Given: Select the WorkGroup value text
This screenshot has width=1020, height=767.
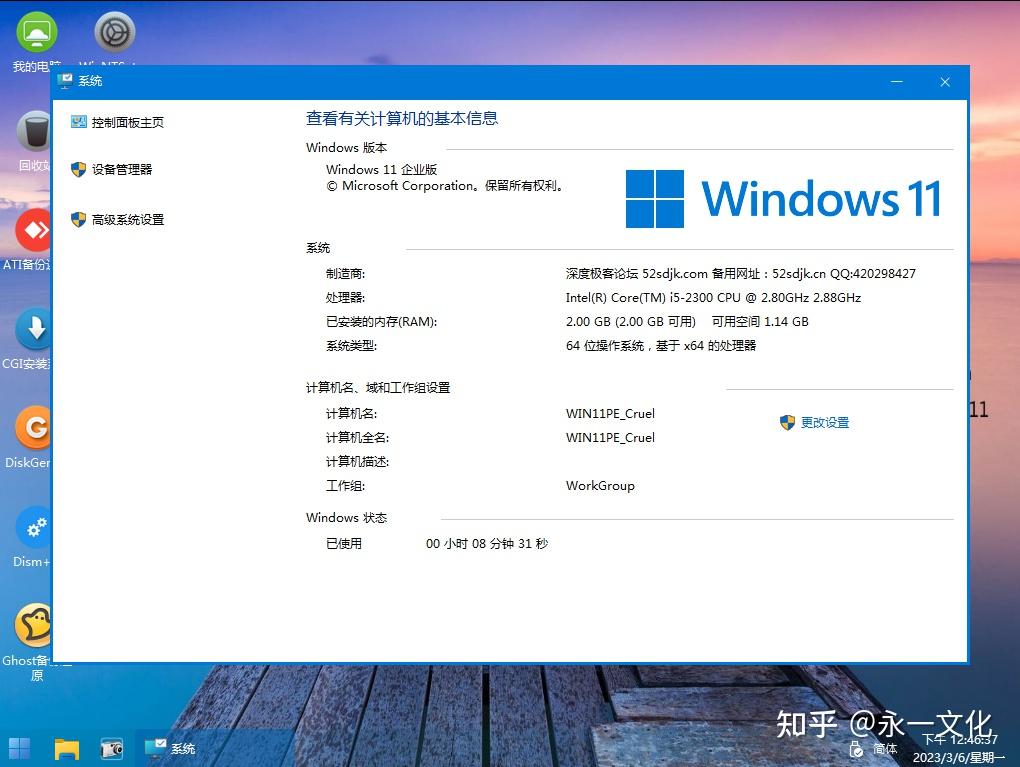Looking at the screenshot, I should pos(600,486).
